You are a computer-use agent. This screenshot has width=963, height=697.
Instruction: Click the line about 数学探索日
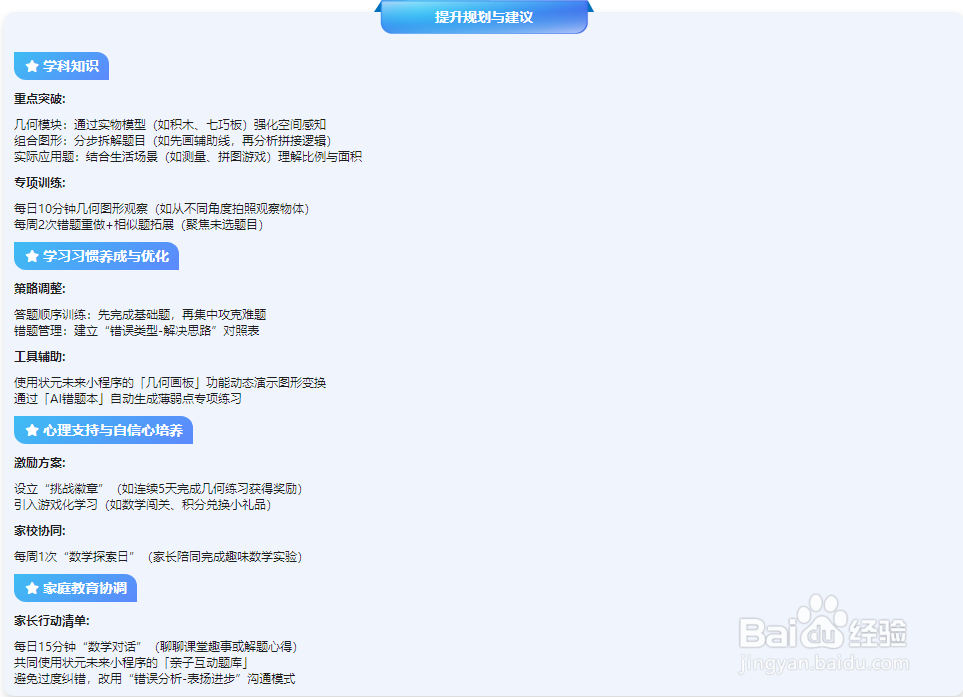tap(158, 556)
